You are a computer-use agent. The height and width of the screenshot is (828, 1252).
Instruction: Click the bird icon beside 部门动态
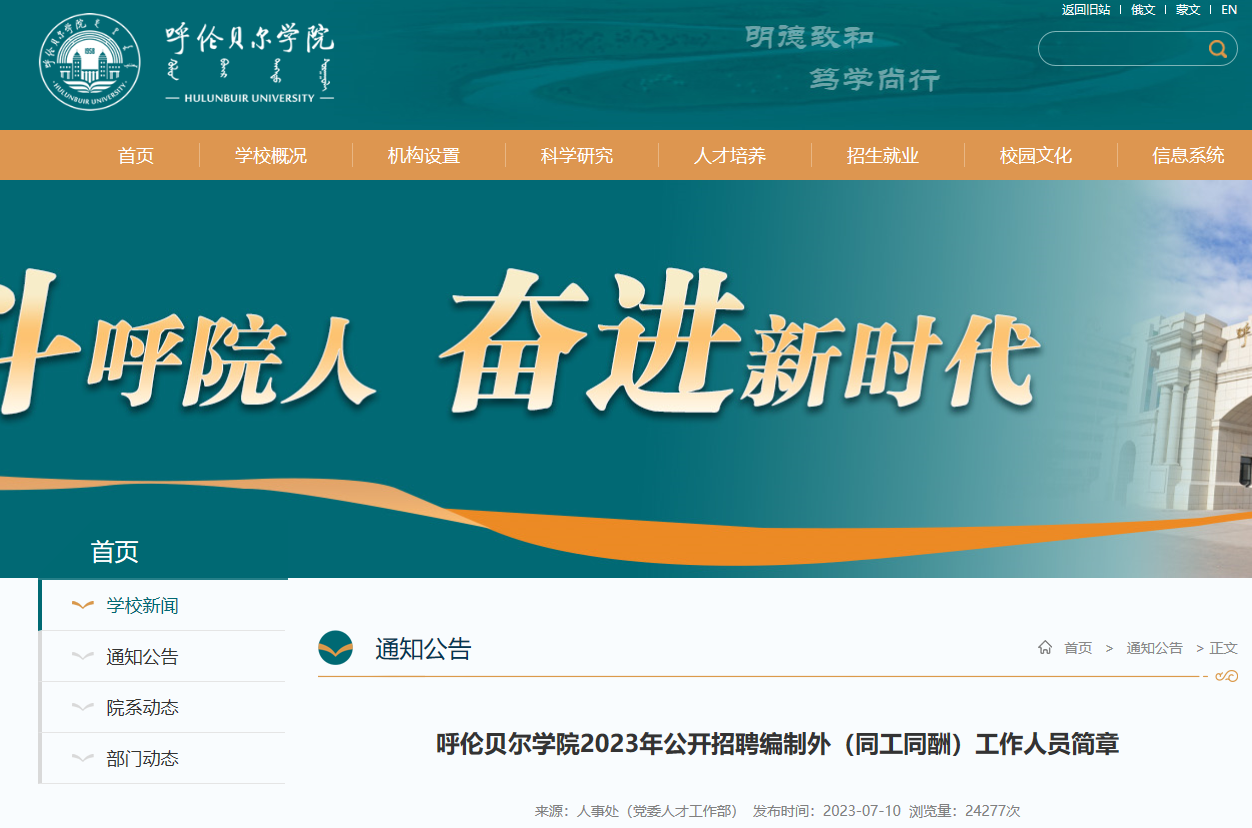tap(83, 758)
